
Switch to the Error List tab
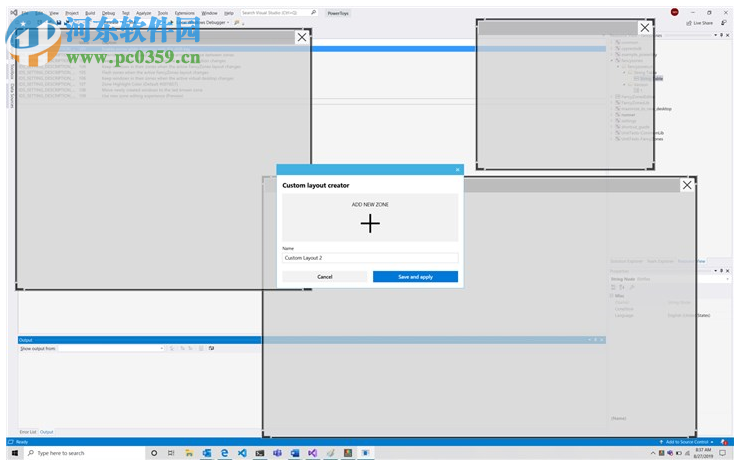pyautogui.click(x=28, y=432)
